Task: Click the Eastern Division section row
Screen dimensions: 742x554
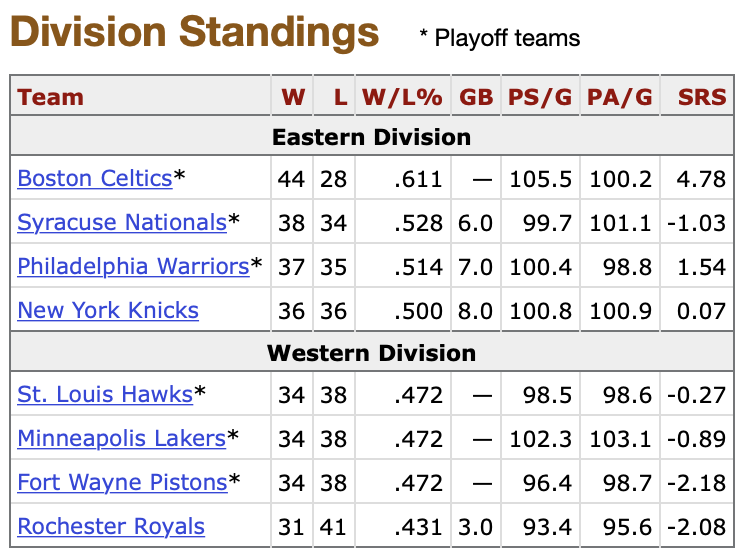Action: (371, 137)
